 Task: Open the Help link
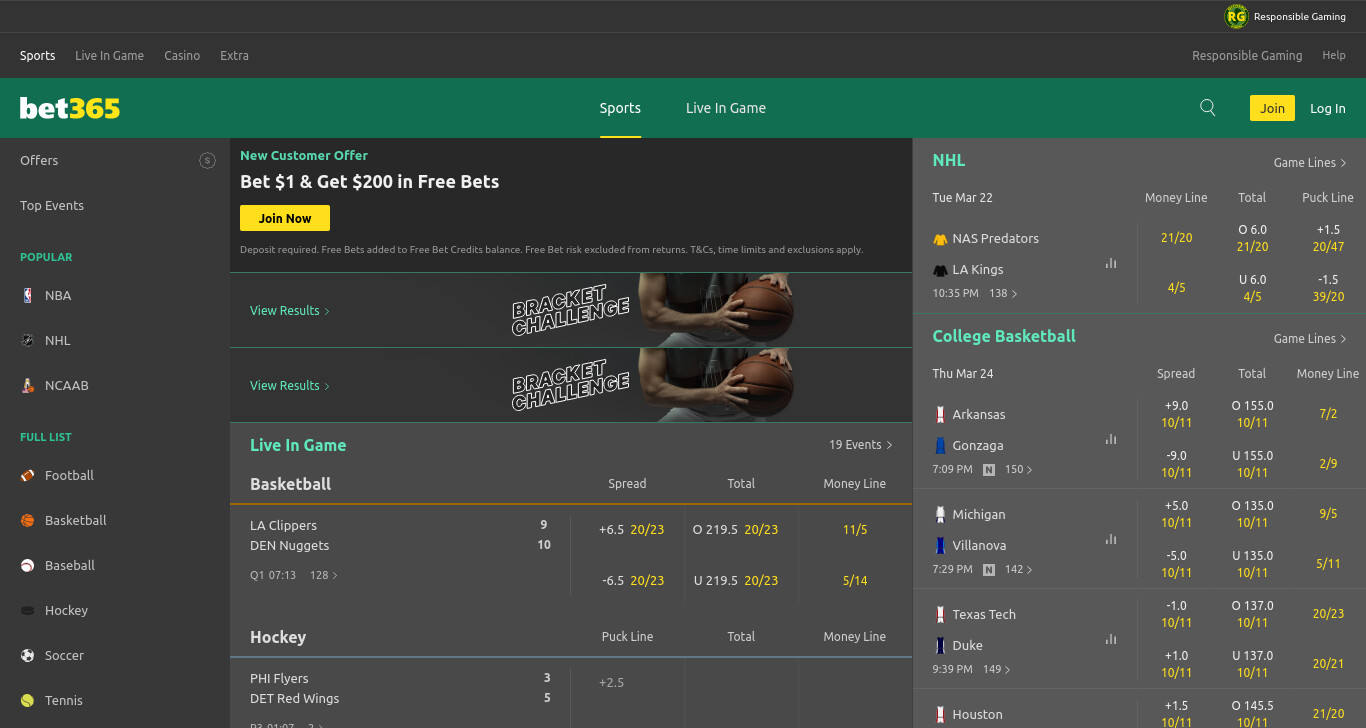[x=1334, y=56]
